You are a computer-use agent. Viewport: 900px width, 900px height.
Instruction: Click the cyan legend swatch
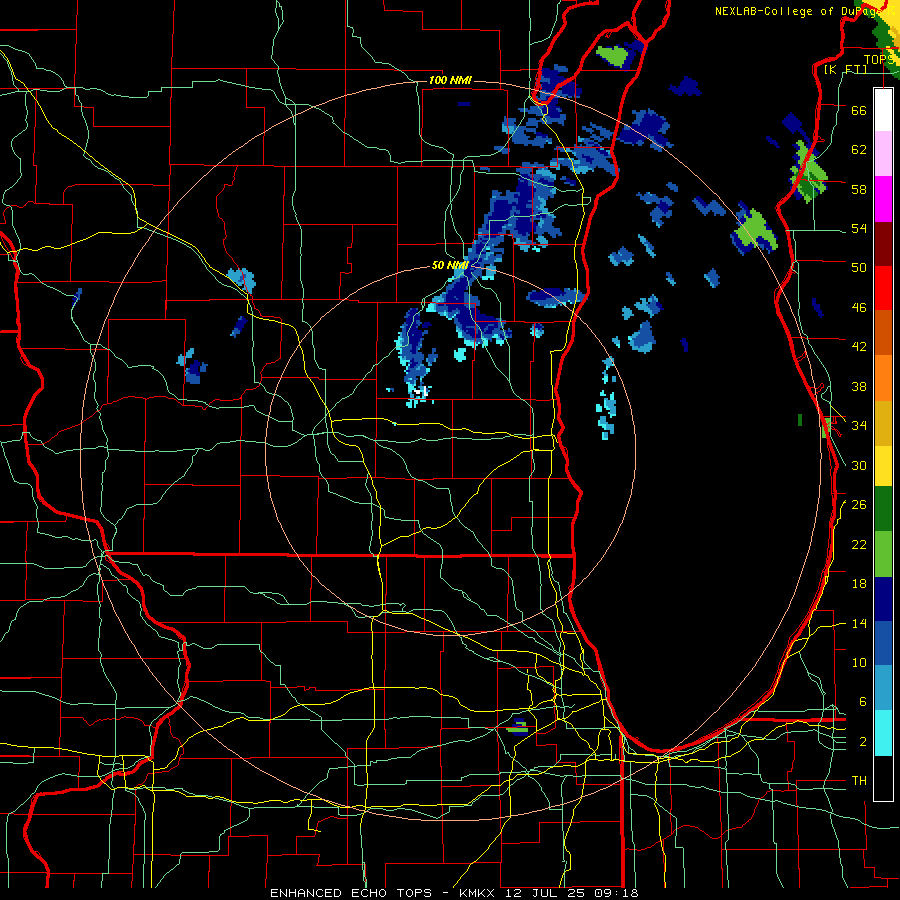point(883,733)
